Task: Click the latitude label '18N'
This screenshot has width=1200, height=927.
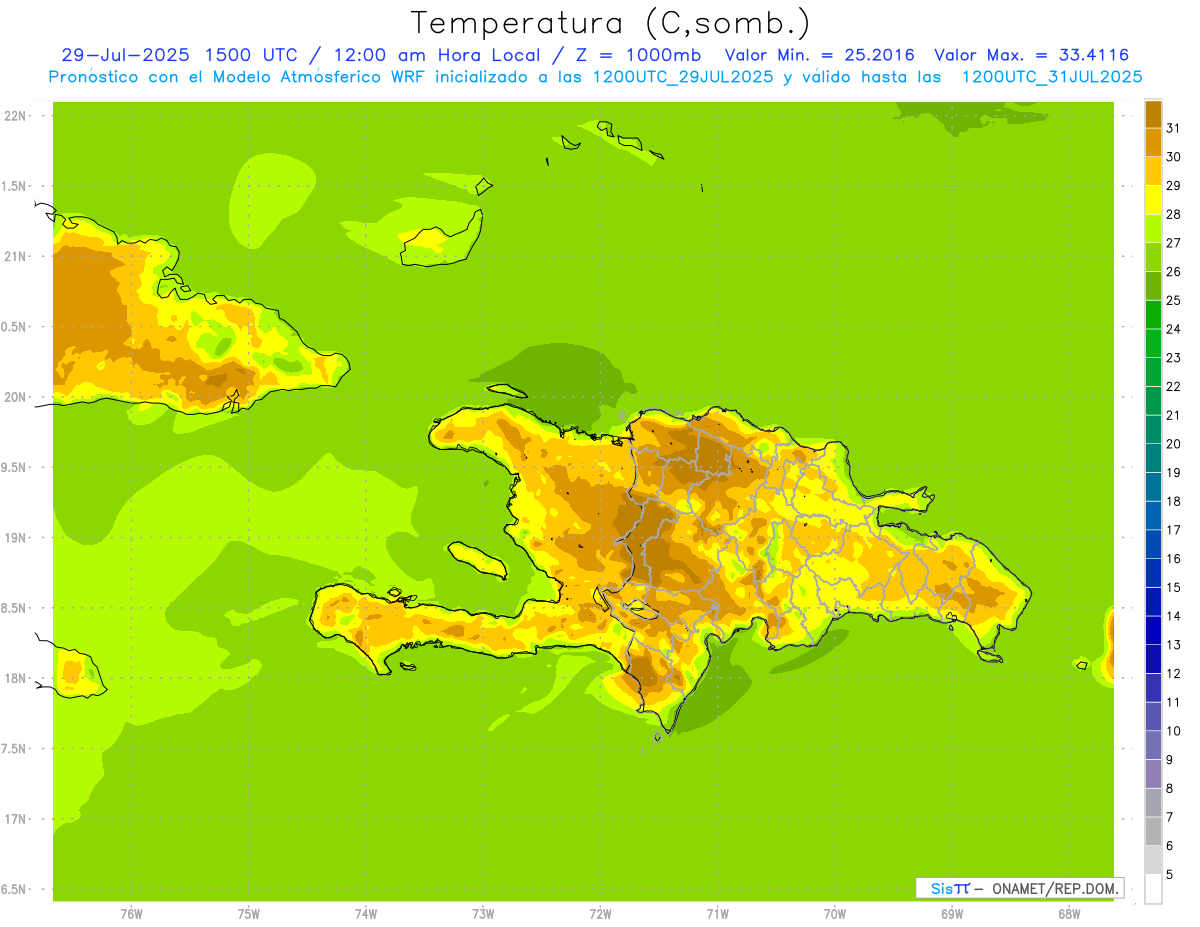Action: pyautogui.click(x=15, y=678)
